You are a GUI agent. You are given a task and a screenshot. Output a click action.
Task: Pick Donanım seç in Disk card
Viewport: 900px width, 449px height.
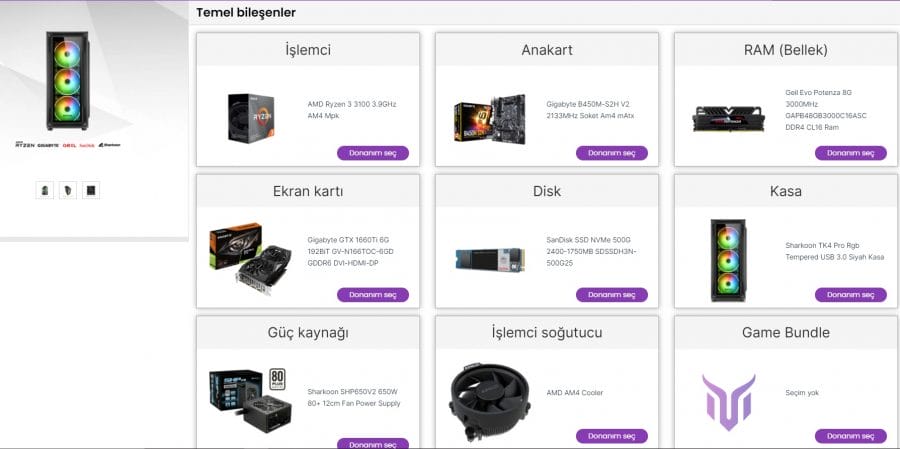pyautogui.click(x=612, y=295)
